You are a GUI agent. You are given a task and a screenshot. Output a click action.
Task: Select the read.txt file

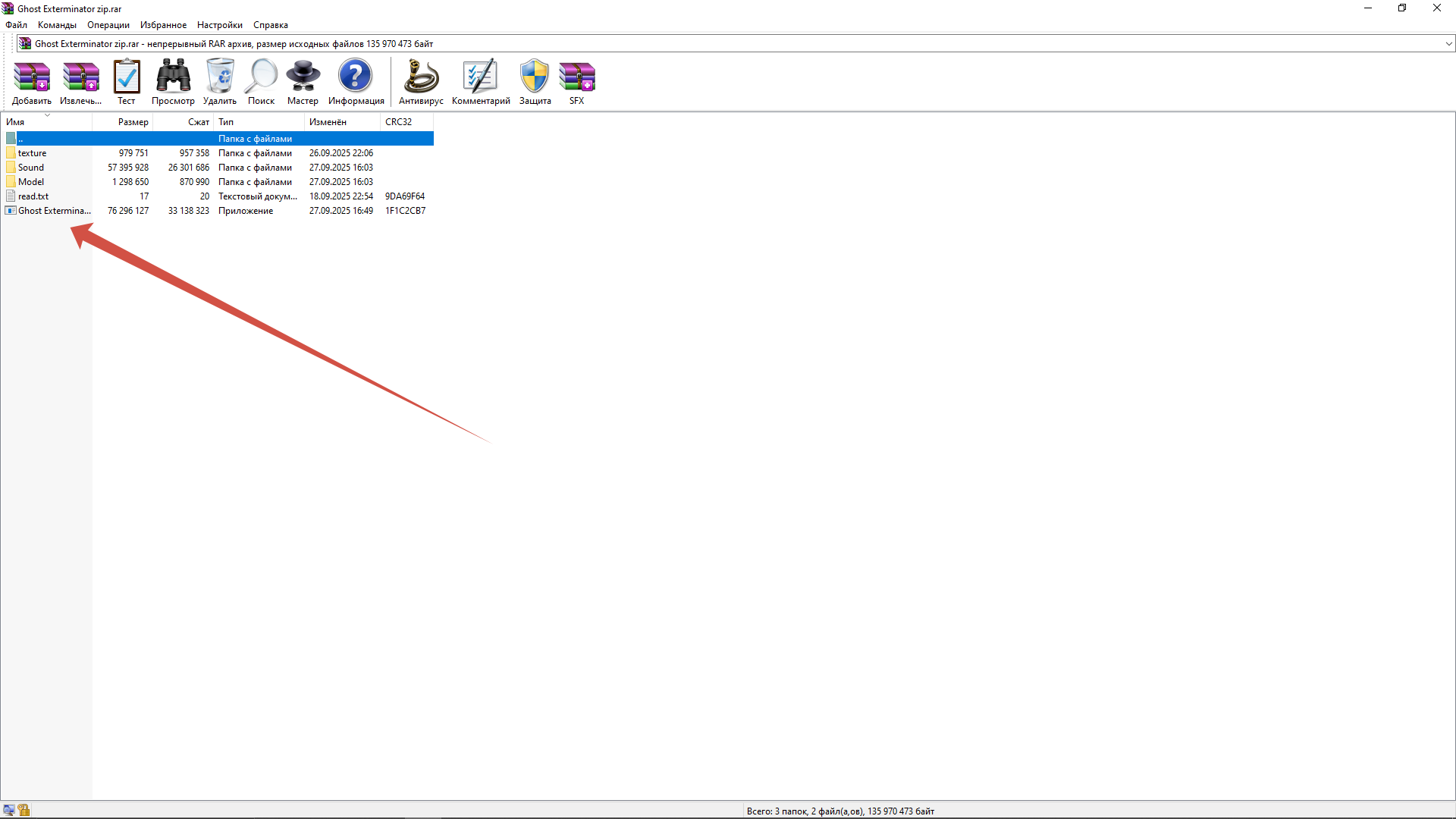pos(33,196)
